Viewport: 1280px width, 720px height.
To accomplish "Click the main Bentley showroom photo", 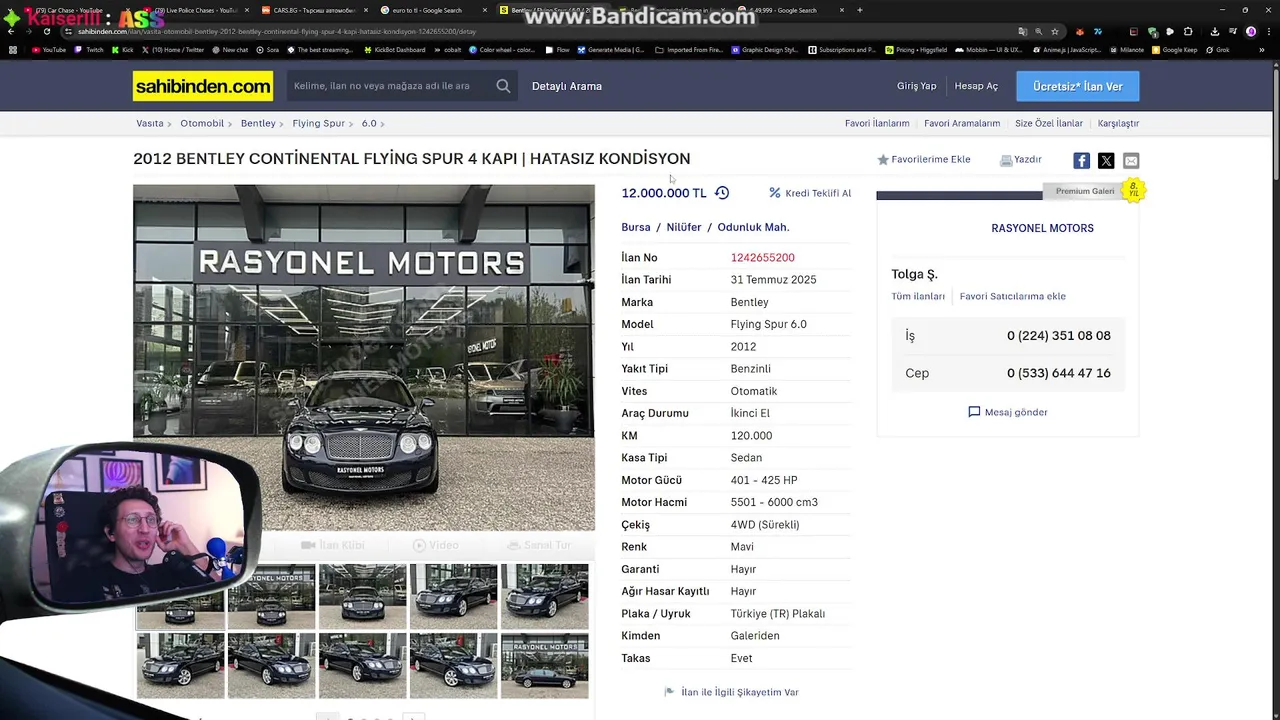I will (364, 357).
